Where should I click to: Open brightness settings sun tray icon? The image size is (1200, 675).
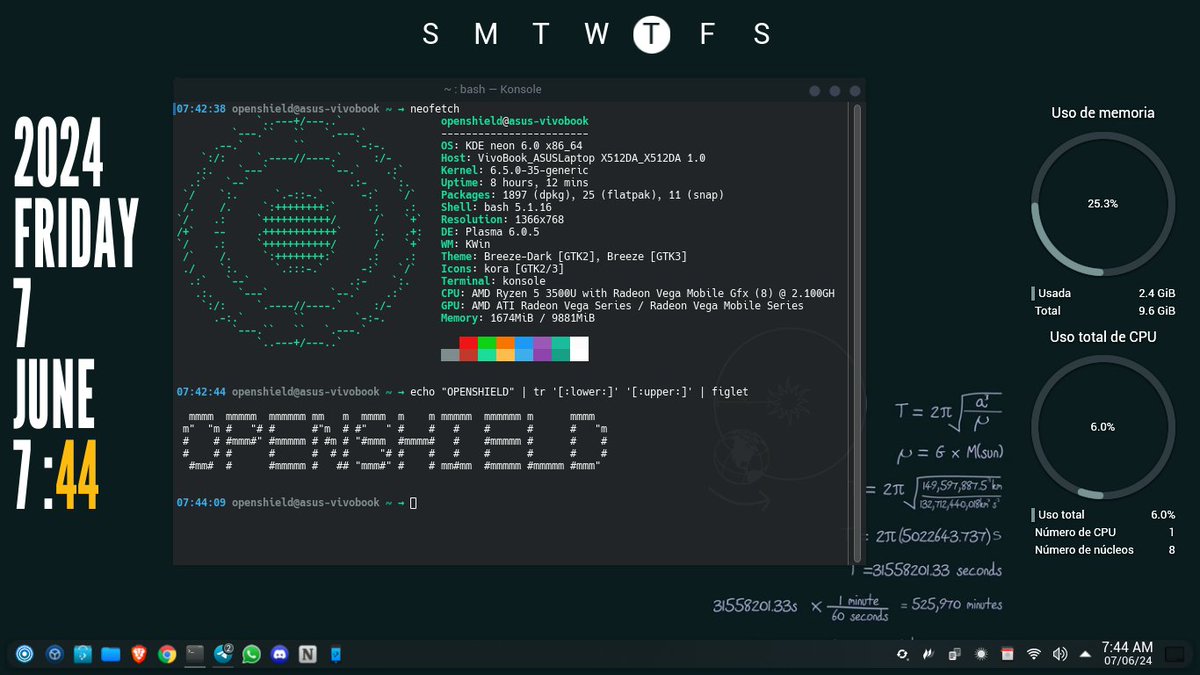click(981, 655)
